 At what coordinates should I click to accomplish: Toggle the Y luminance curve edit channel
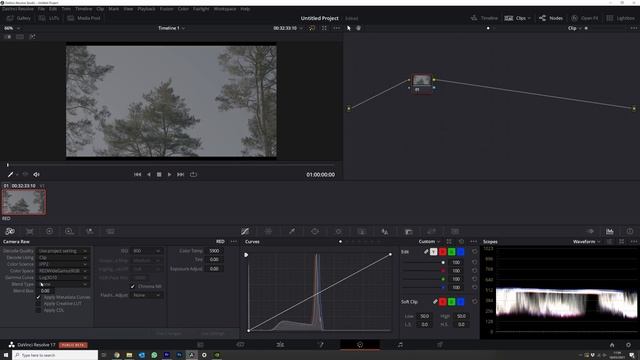[x=433, y=252]
